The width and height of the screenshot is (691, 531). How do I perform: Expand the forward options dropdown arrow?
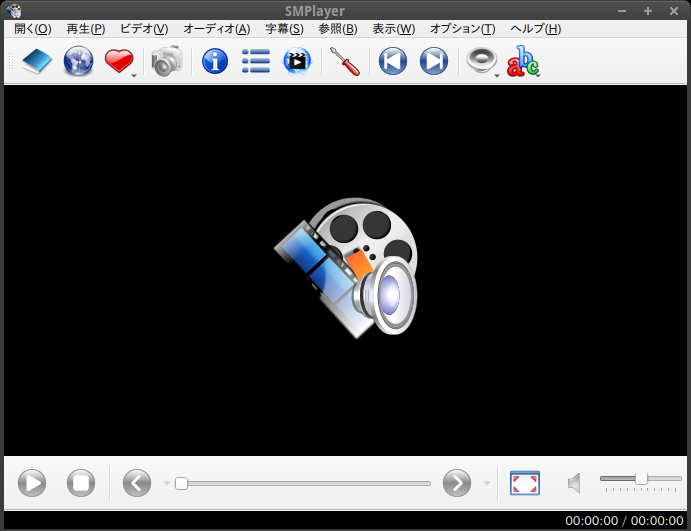(487, 483)
